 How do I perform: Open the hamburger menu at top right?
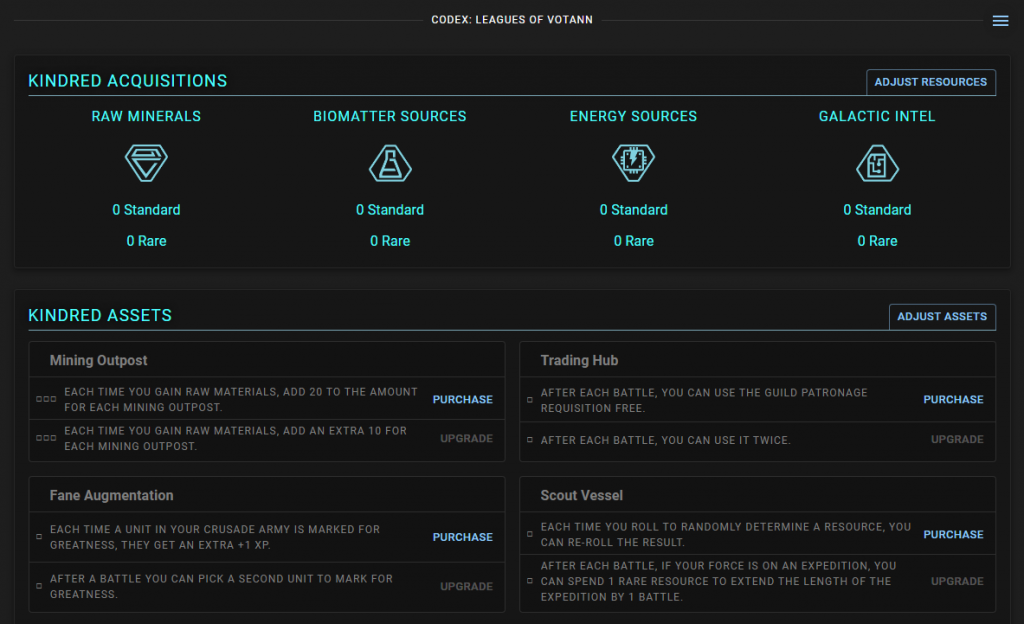(x=1000, y=21)
